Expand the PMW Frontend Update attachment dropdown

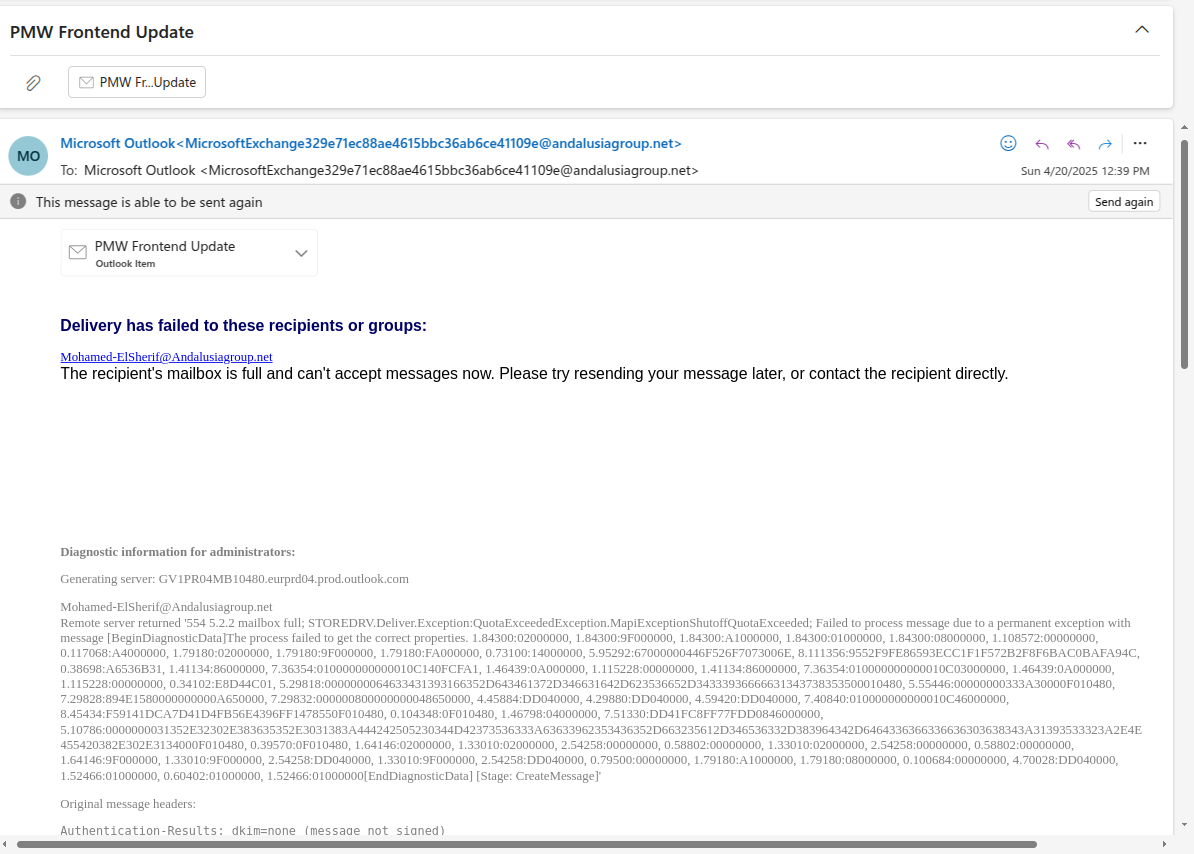[301, 253]
